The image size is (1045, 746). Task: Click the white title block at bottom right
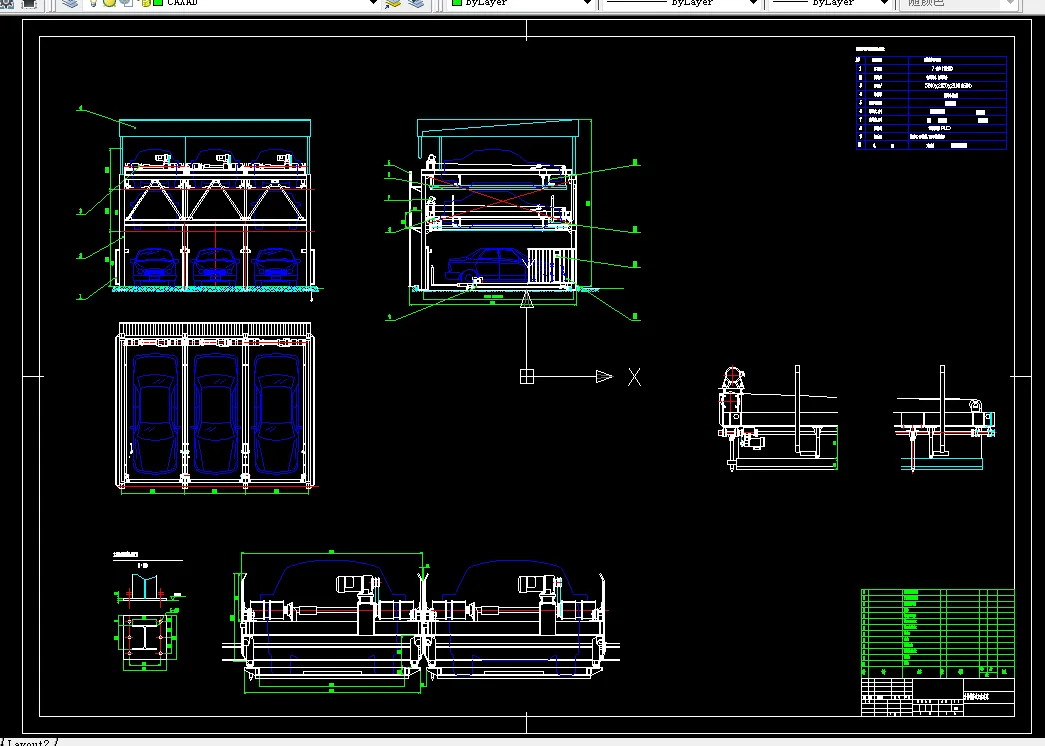[938, 697]
